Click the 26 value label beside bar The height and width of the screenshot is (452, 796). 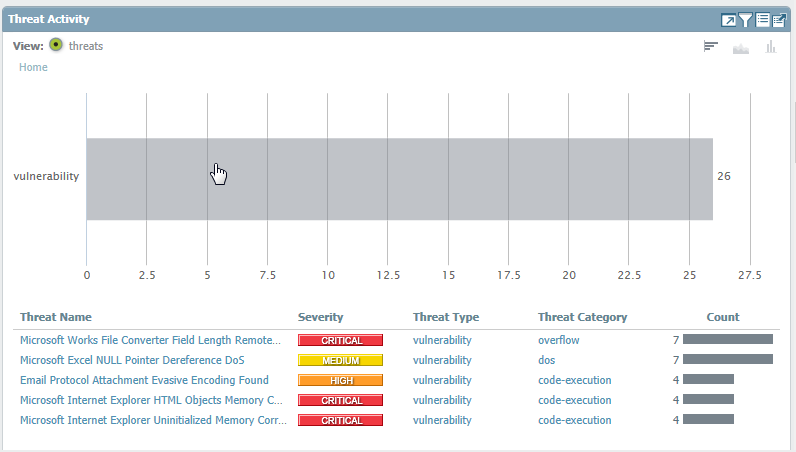724,176
